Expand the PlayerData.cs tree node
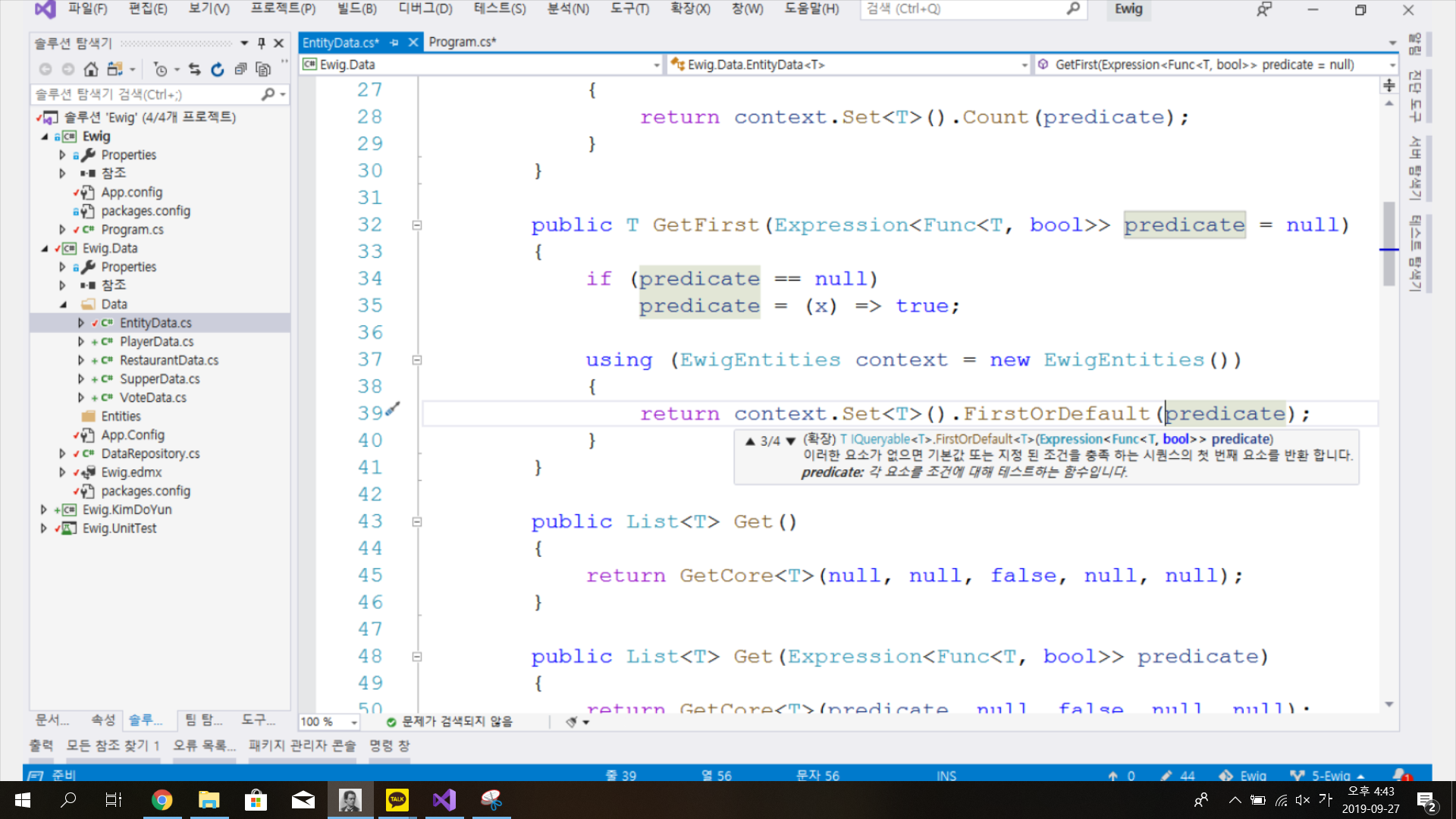 click(81, 341)
